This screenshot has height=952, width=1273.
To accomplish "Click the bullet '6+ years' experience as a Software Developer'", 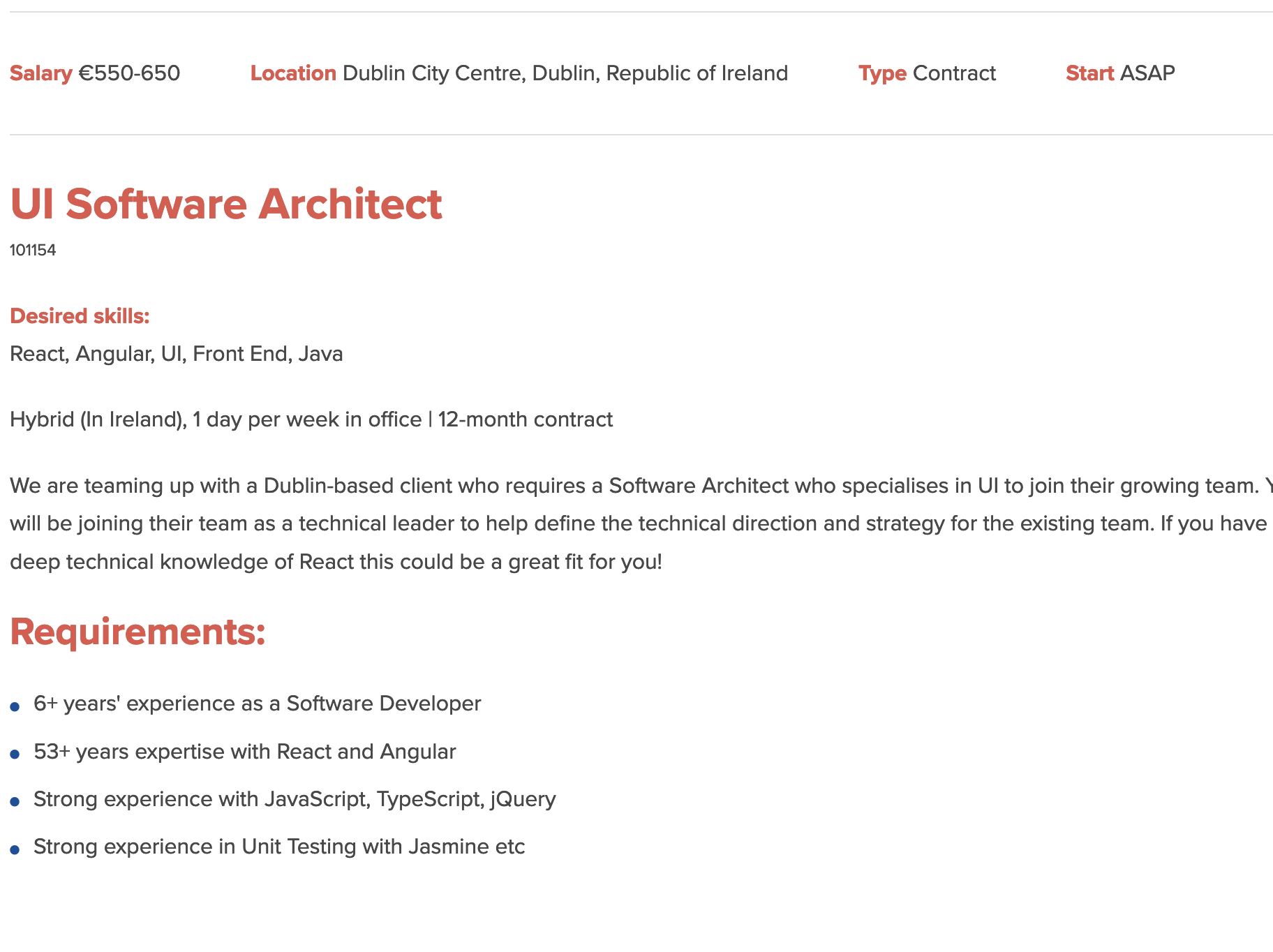I will (x=258, y=704).
